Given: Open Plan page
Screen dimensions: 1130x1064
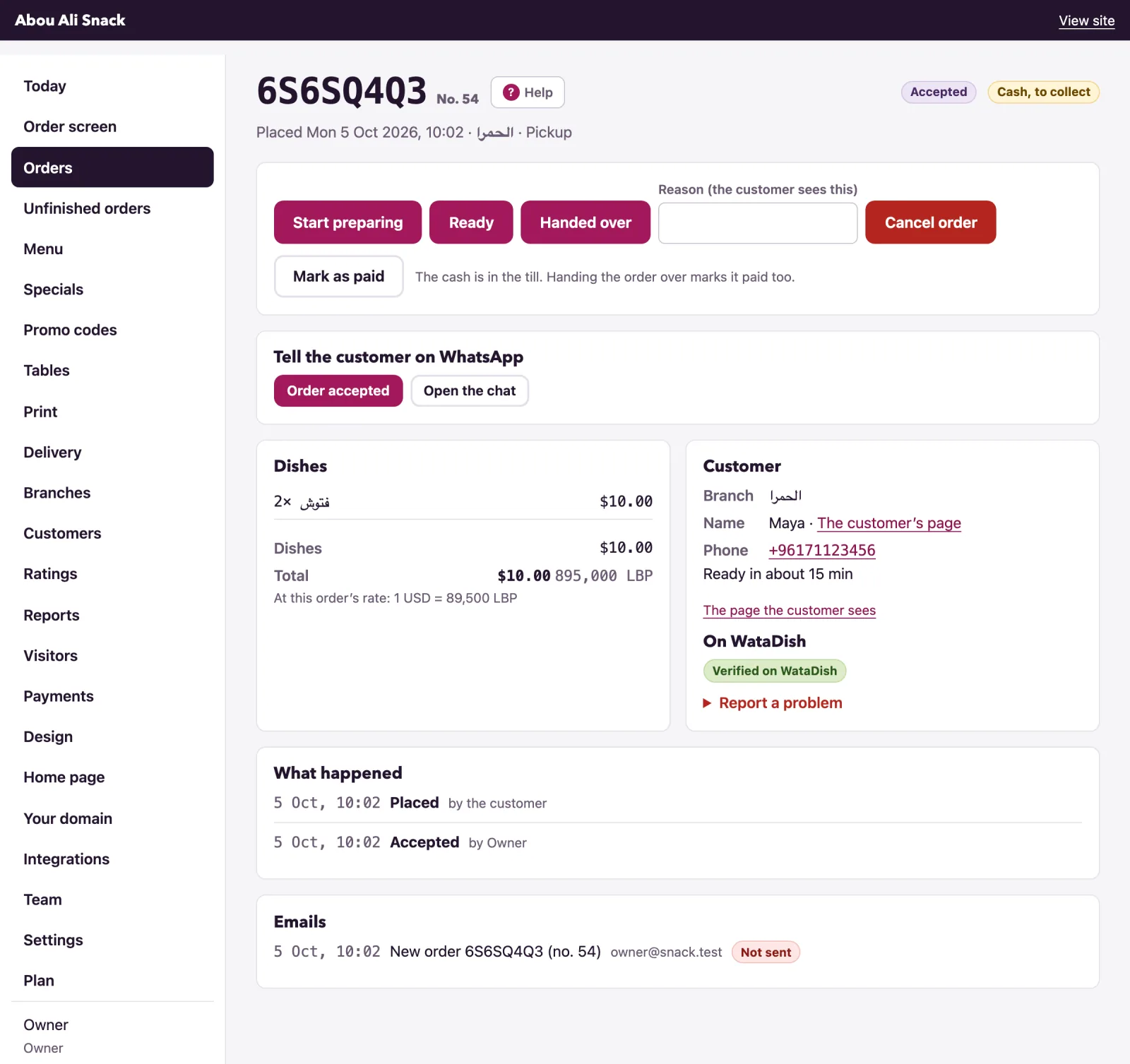Looking at the screenshot, I should [x=112, y=981].
